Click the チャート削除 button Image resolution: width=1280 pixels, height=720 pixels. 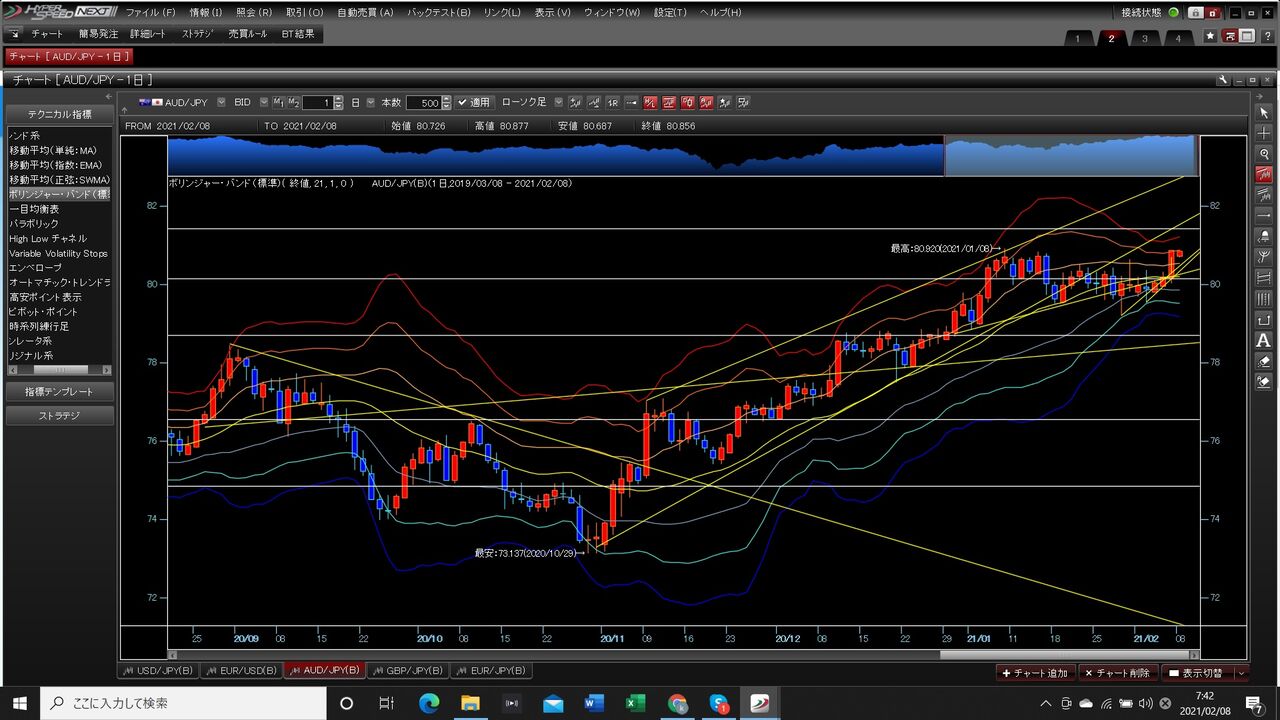1118,673
